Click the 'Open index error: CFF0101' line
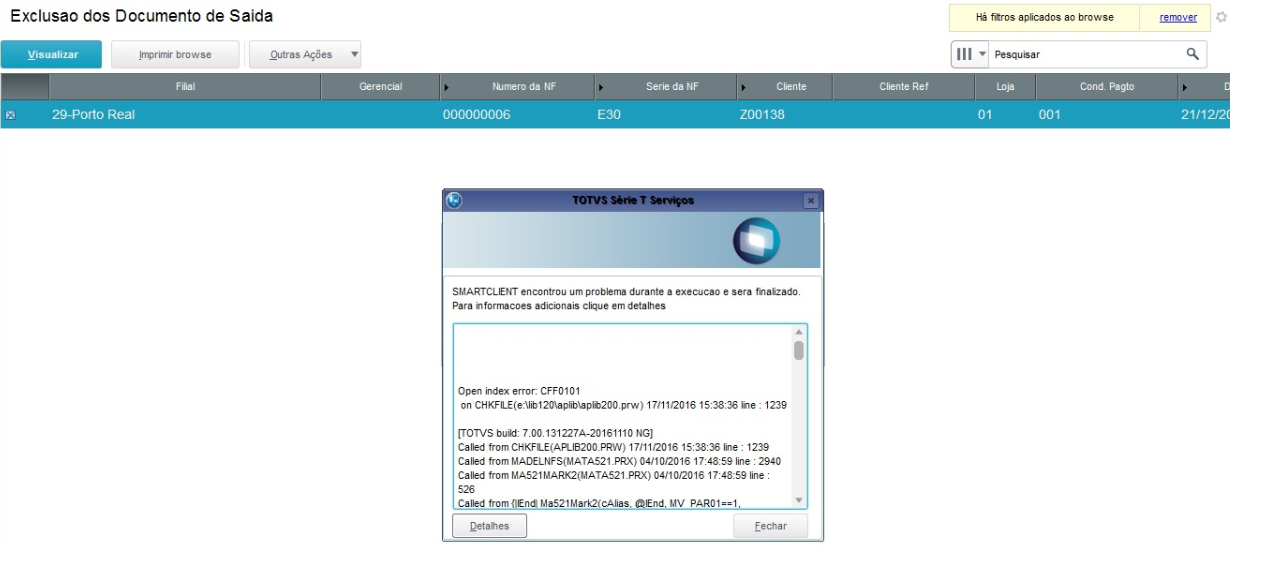This screenshot has height=565, width=1266. (519, 390)
